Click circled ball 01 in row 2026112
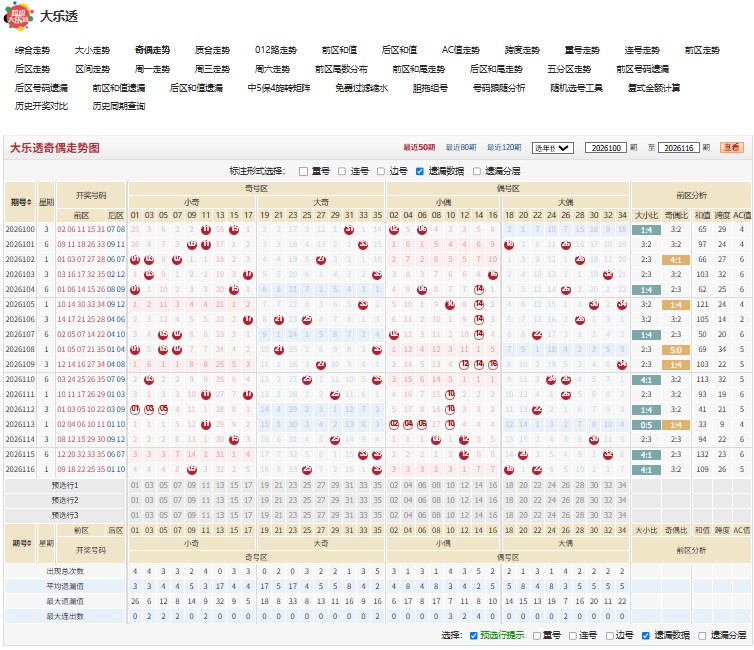This screenshot has width=754, height=650. coord(135,410)
